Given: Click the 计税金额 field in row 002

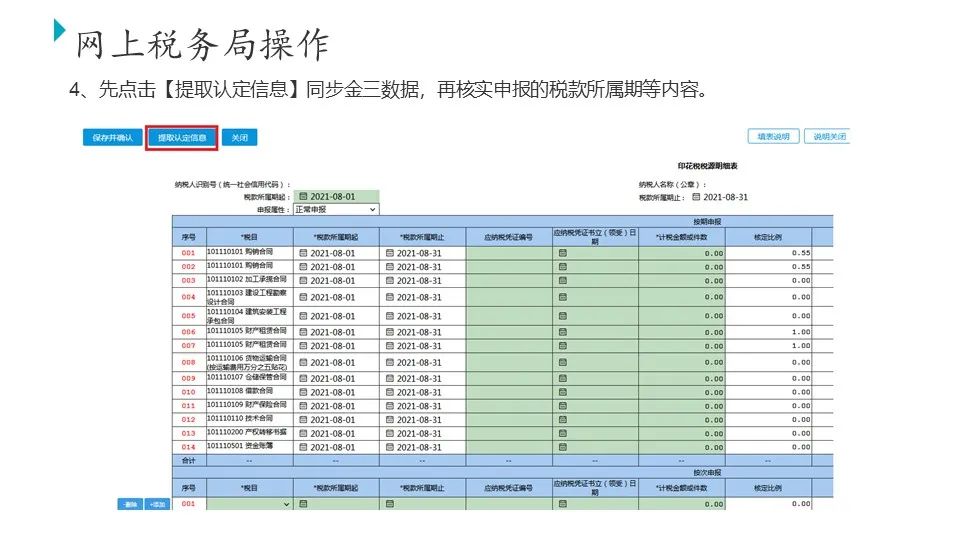Looking at the screenshot, I should [681, 267].
